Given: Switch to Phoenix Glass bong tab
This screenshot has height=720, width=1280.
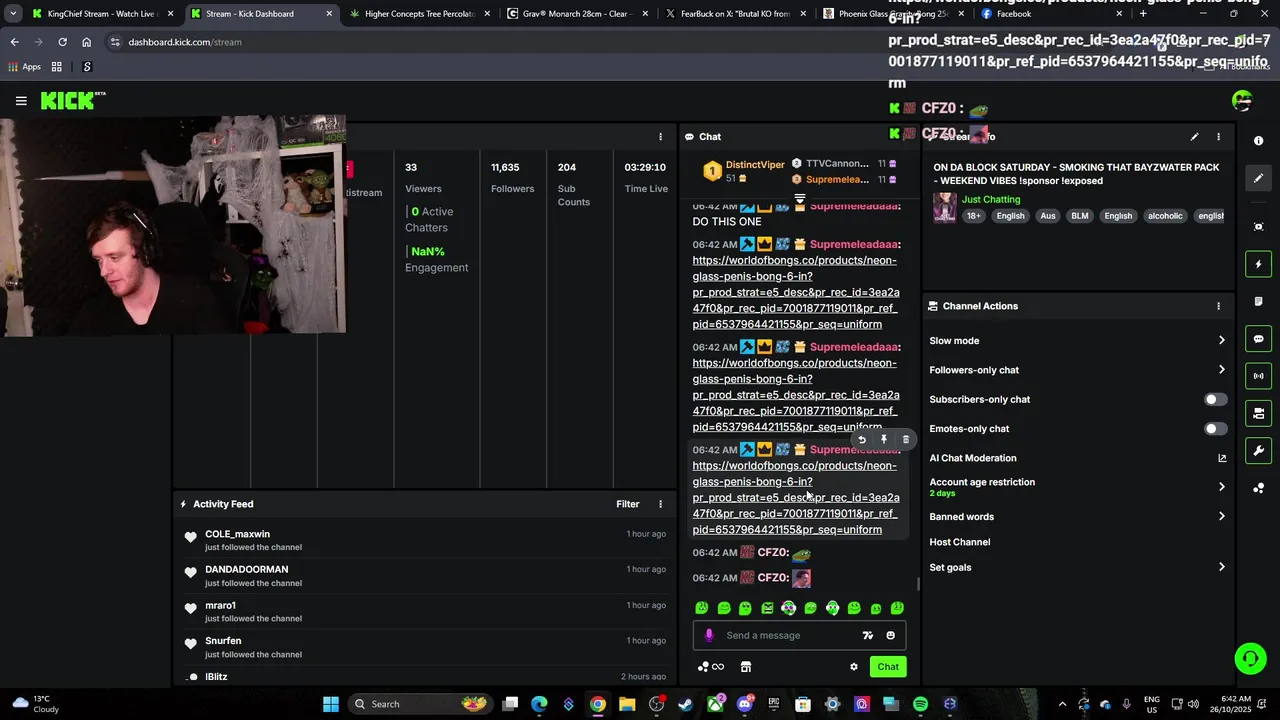Looking at the screenshot, I should point(892,14).
